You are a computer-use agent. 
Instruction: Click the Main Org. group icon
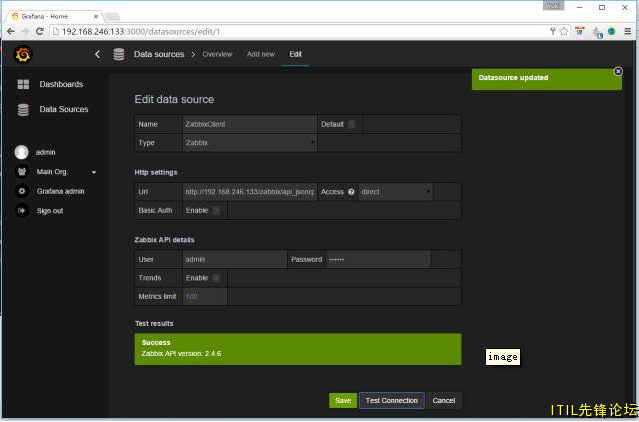click(x=22, y=171)
